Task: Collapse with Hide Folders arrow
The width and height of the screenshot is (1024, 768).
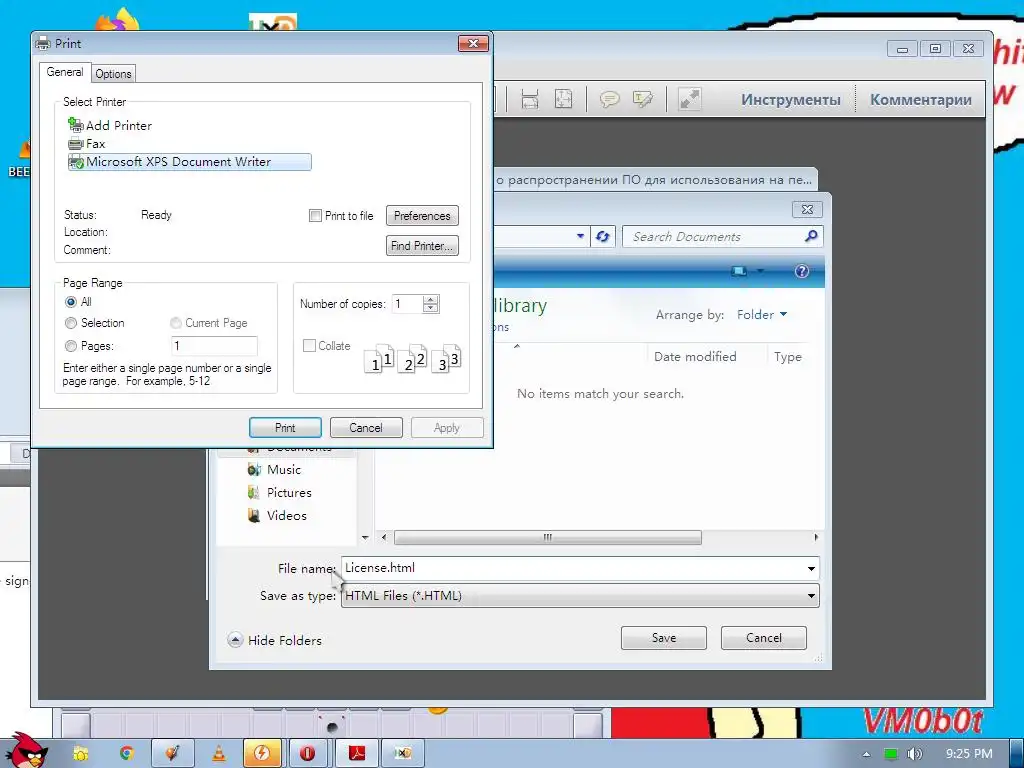Action: coord(235,640)
